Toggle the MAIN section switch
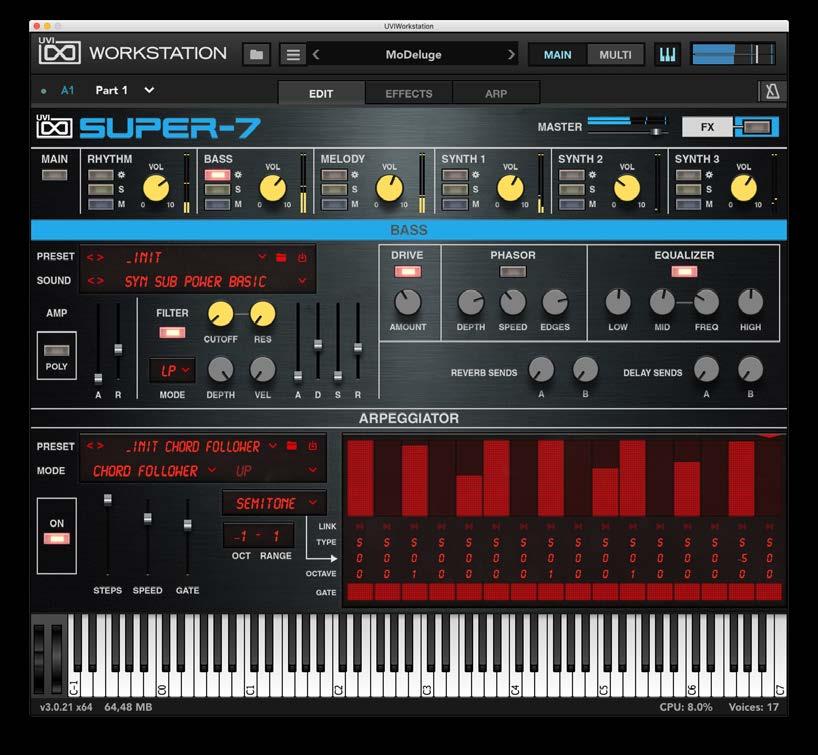The image size is (818, 755). pos(54,175)
